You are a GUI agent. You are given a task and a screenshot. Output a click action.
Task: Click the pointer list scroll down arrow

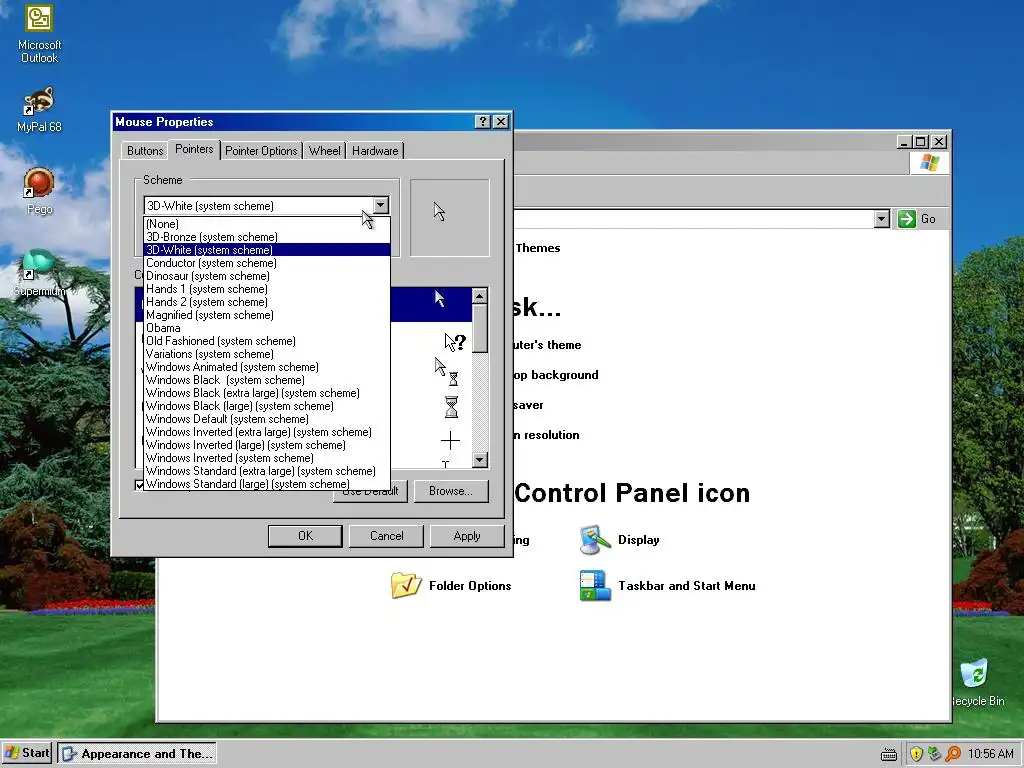click(x=479, y=460)
